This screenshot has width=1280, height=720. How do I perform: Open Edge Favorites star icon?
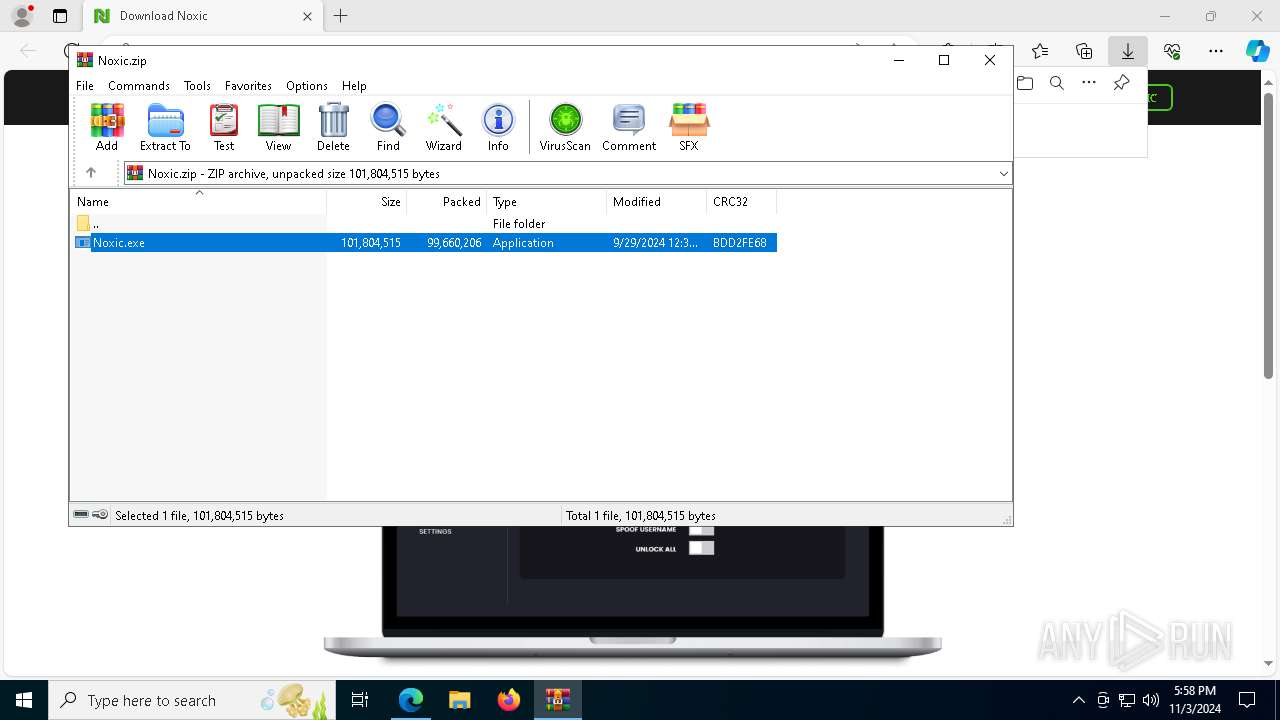(1040, 51)
